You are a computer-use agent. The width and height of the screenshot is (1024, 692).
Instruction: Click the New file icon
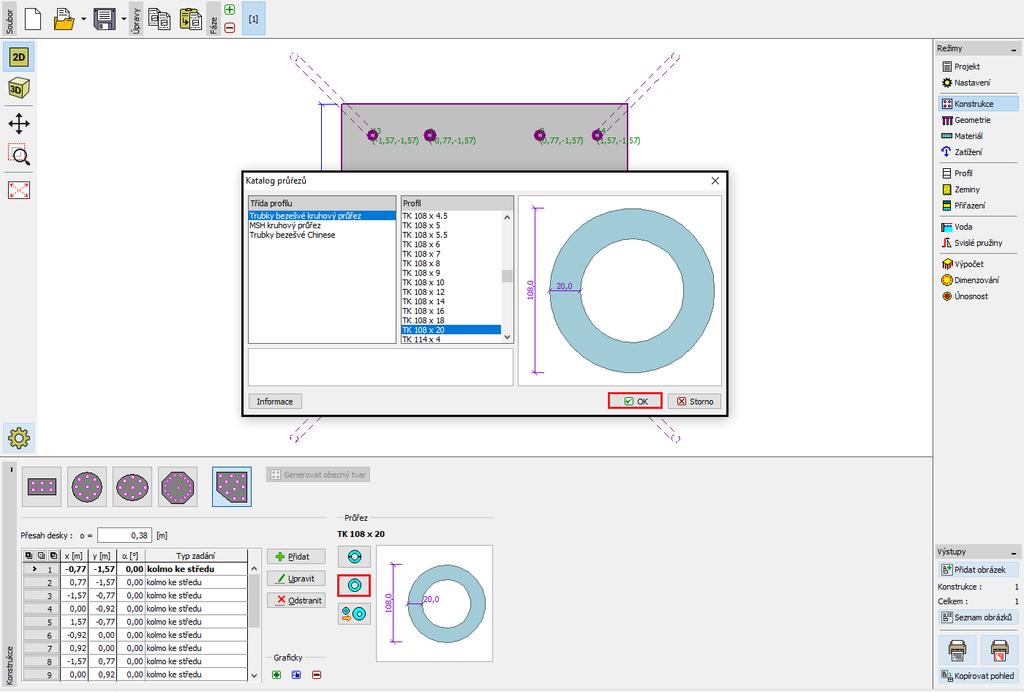tap(33, 19)
